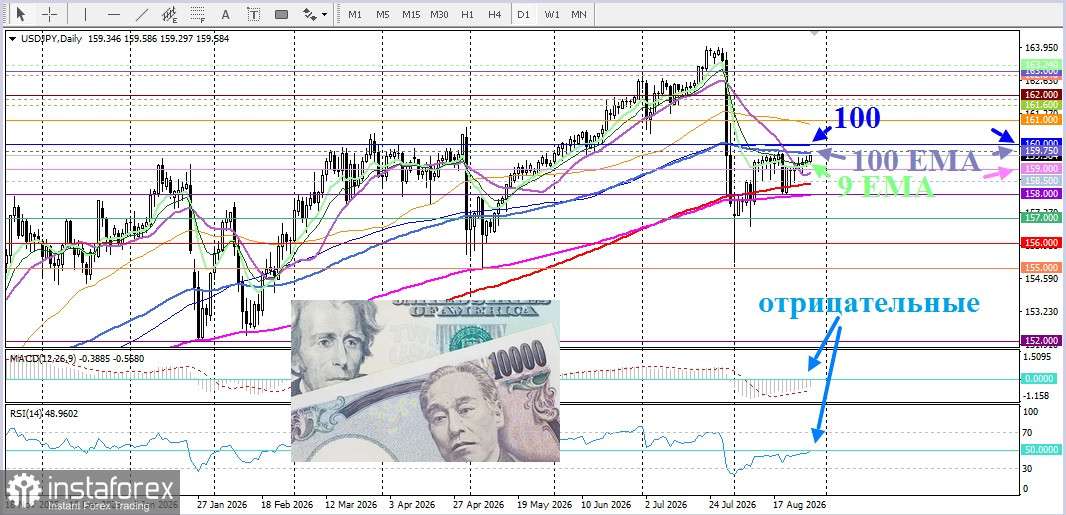Click the 158.500 pale blue price label
Viewport: 1066px width, 515px height.
1041,181
